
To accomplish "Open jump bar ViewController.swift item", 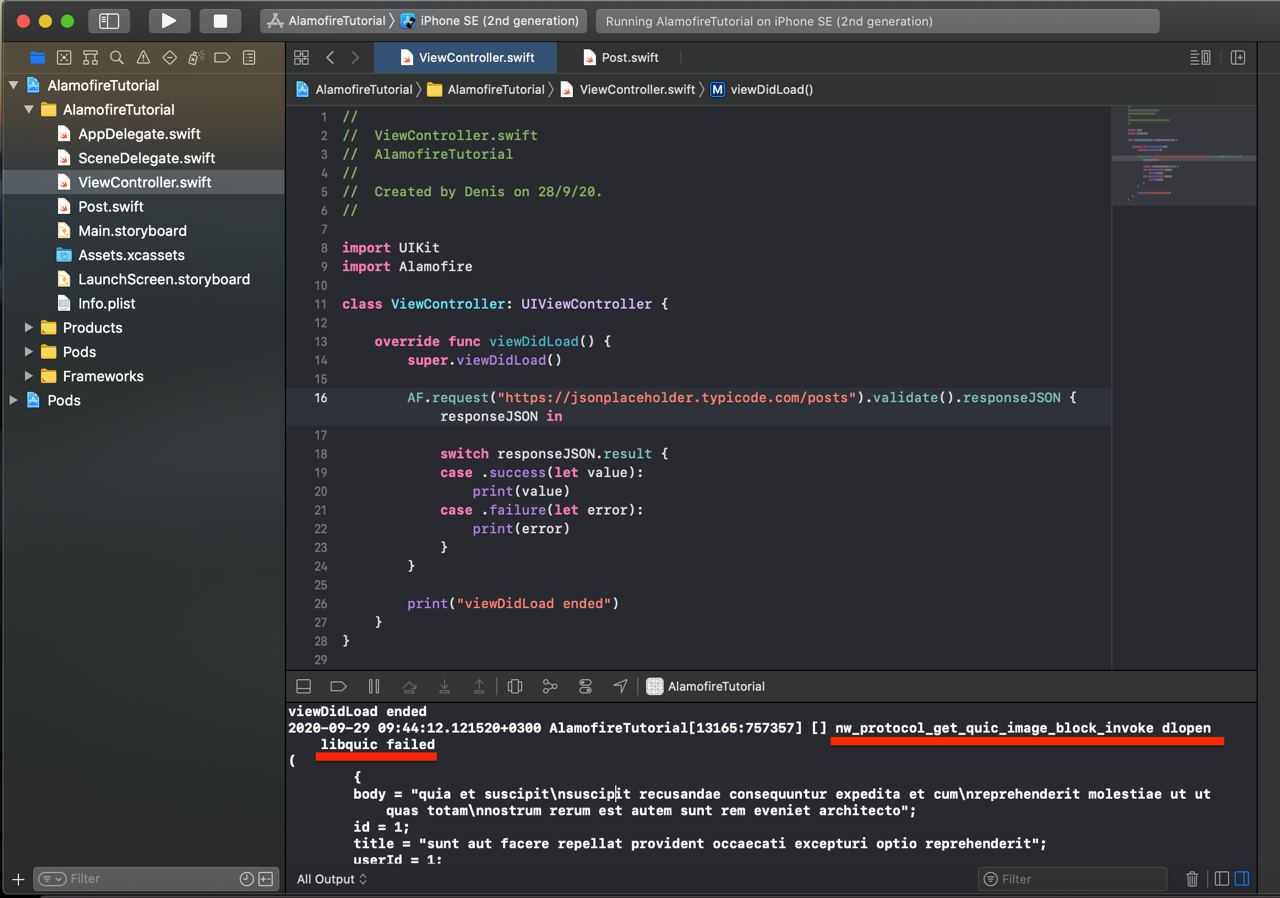I will (627, 89).
